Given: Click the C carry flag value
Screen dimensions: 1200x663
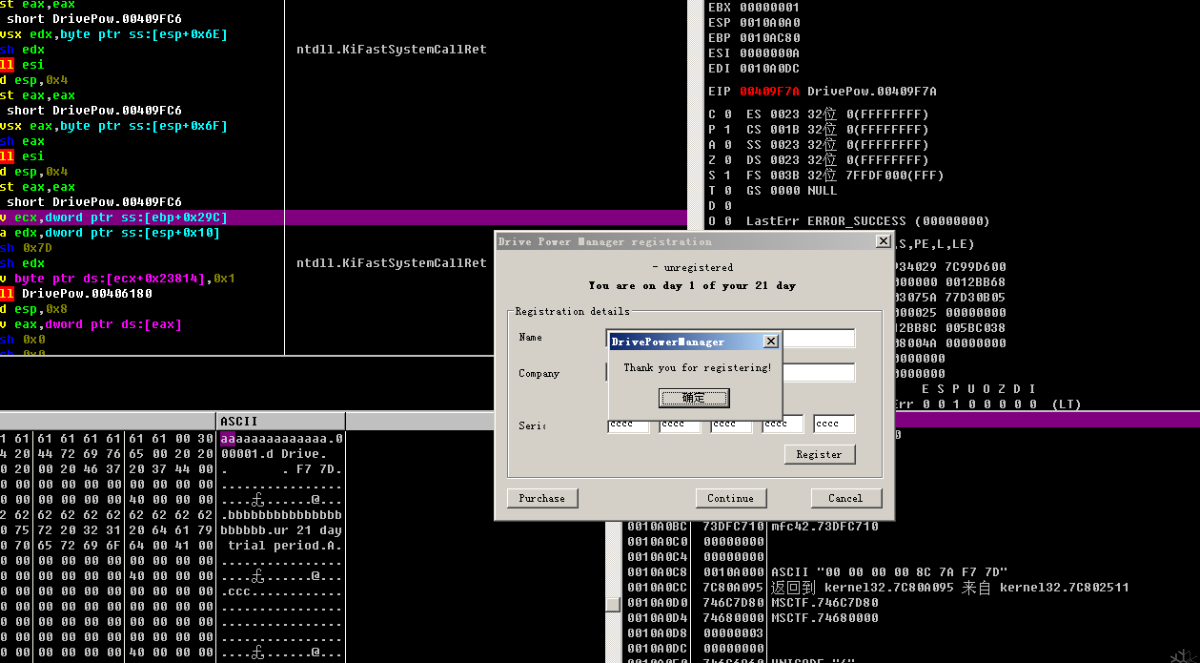Looking at the screenshot, I should click(x=727, y=114).
